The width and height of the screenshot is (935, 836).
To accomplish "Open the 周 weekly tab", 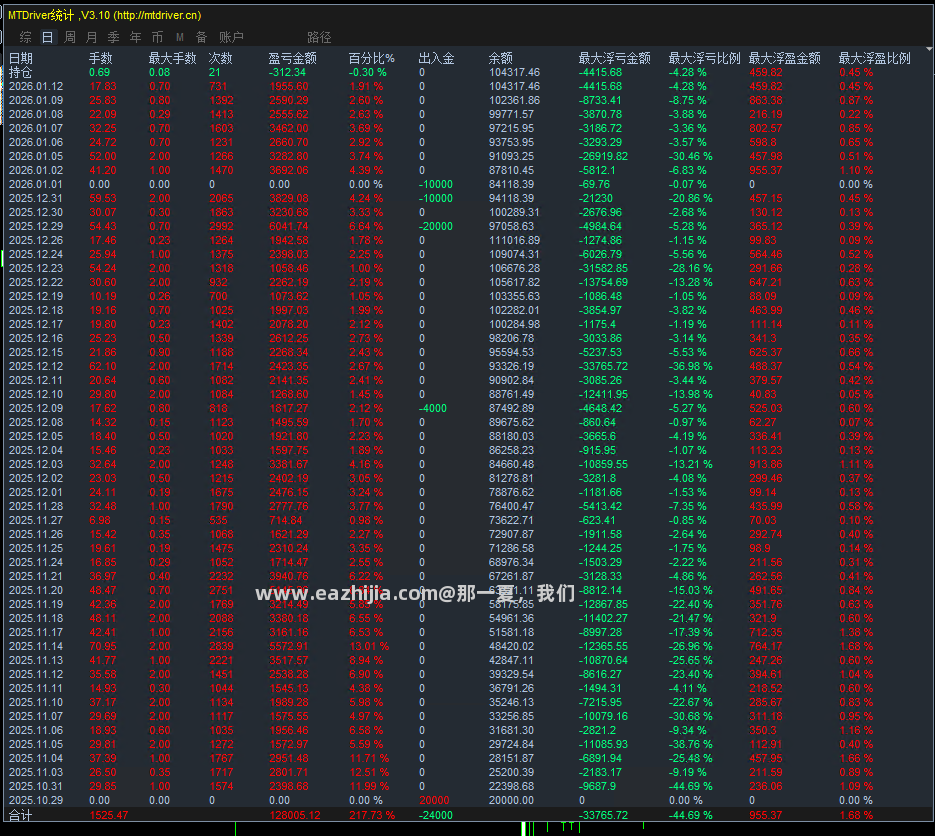I will (x=70, y=38).
